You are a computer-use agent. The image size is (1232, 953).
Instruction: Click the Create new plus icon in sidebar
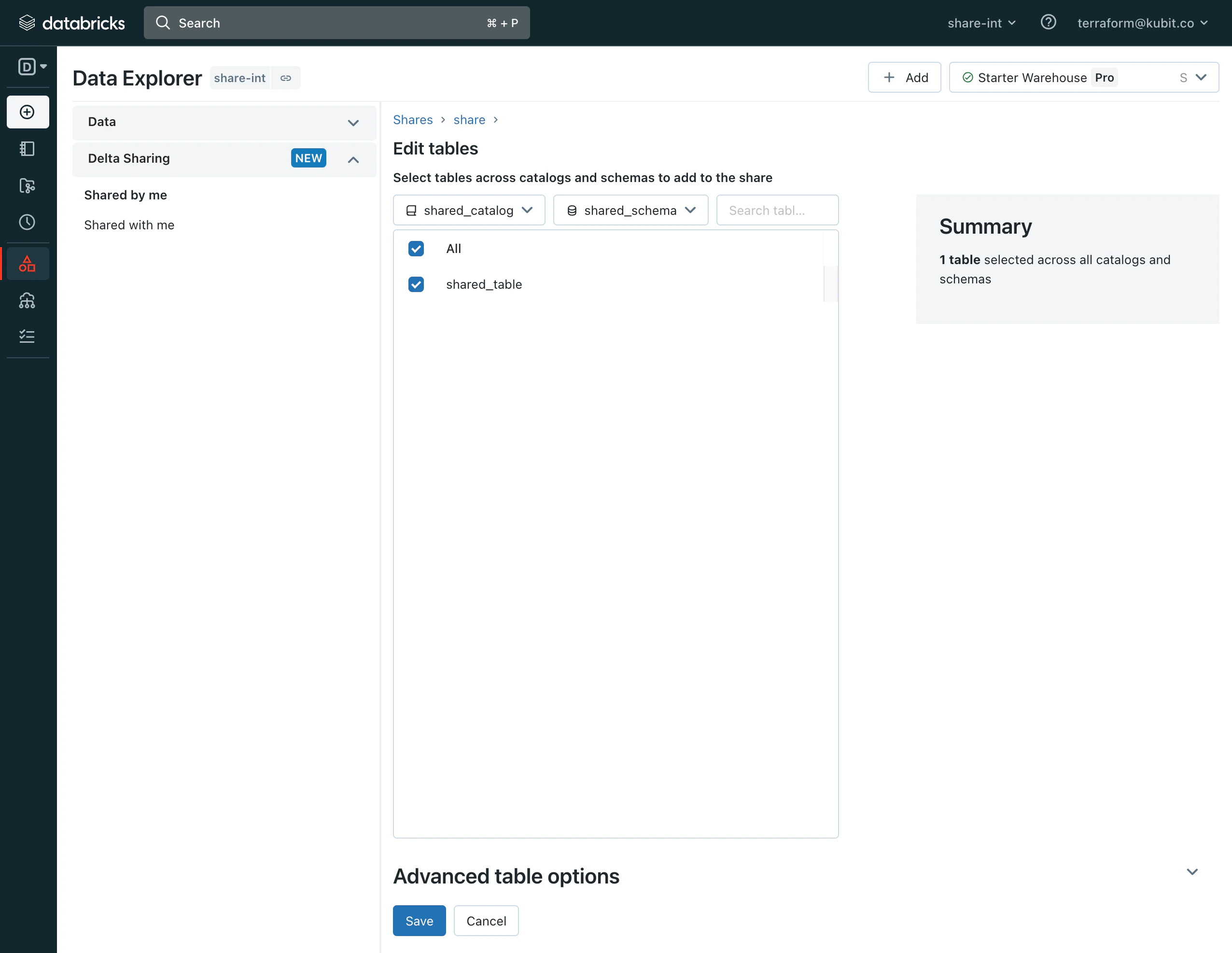(27, 112)
